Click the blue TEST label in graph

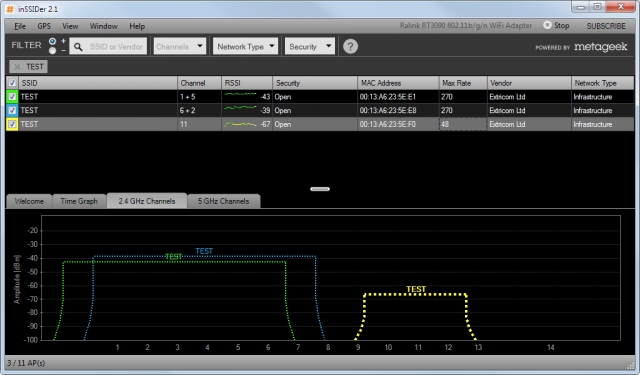pyautogui.click(x=204, y=251)
